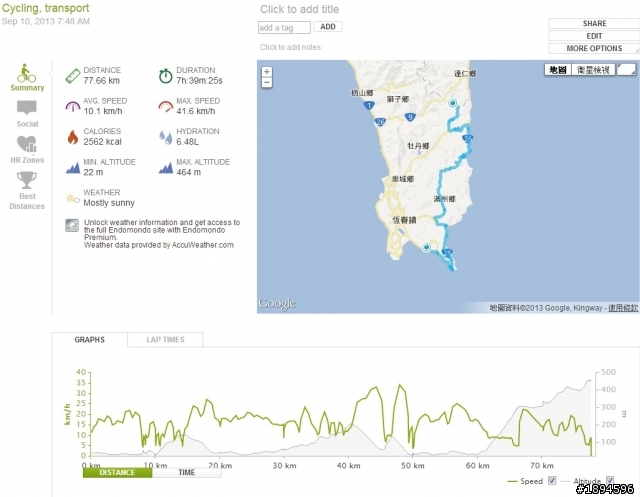Expand the MORE OPTIONS menu

(594, 49)
